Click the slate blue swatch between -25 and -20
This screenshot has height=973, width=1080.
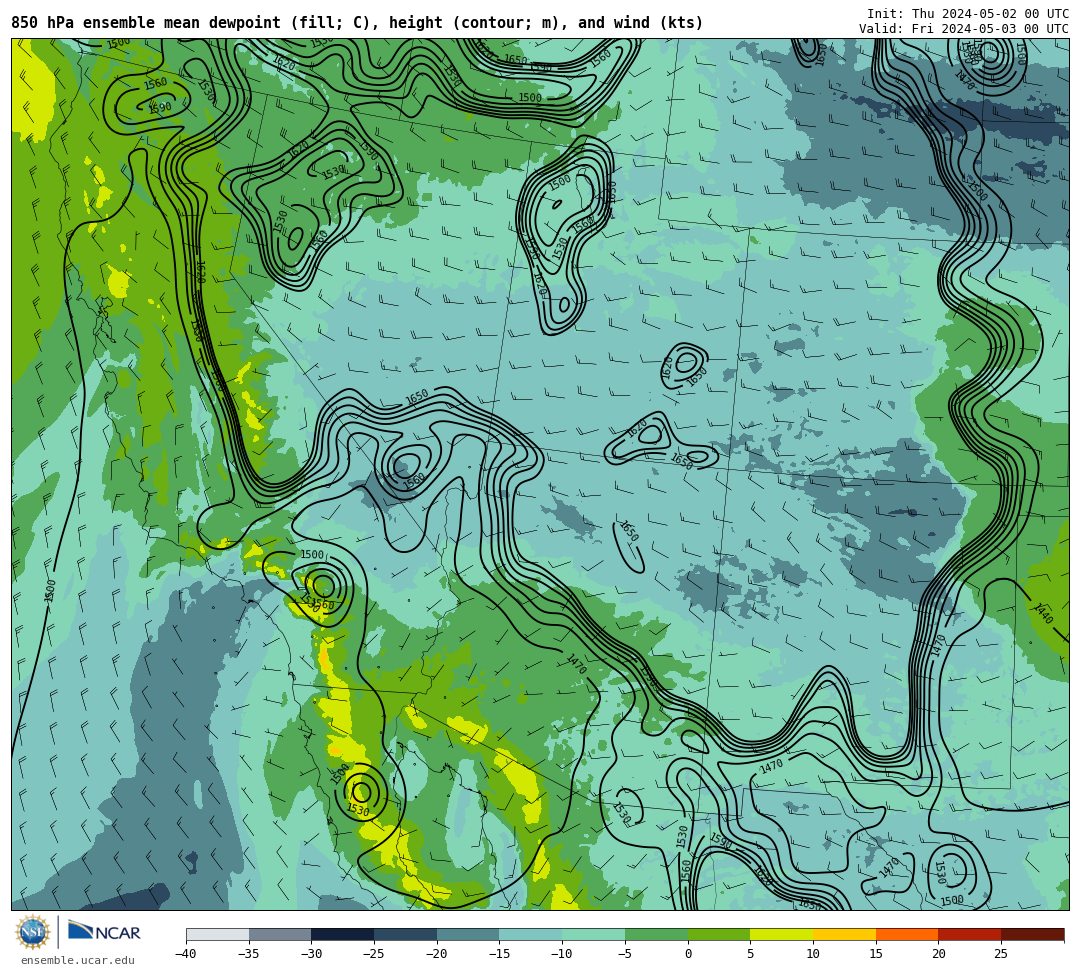[405, 934]
